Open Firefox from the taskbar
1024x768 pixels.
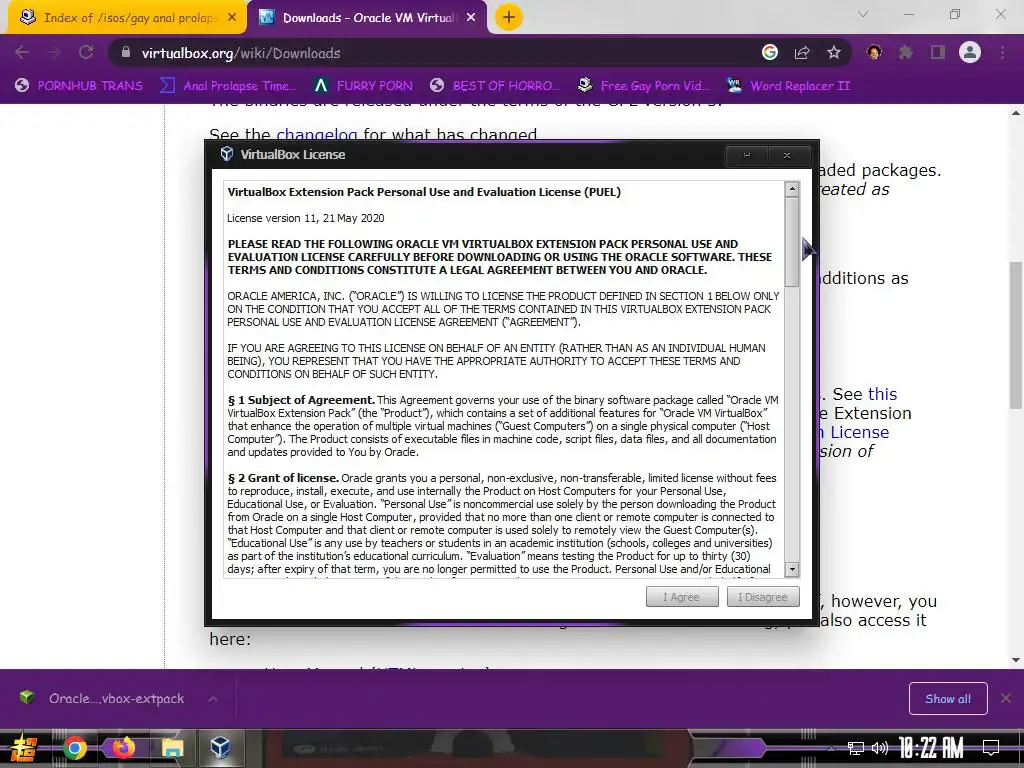123,748
